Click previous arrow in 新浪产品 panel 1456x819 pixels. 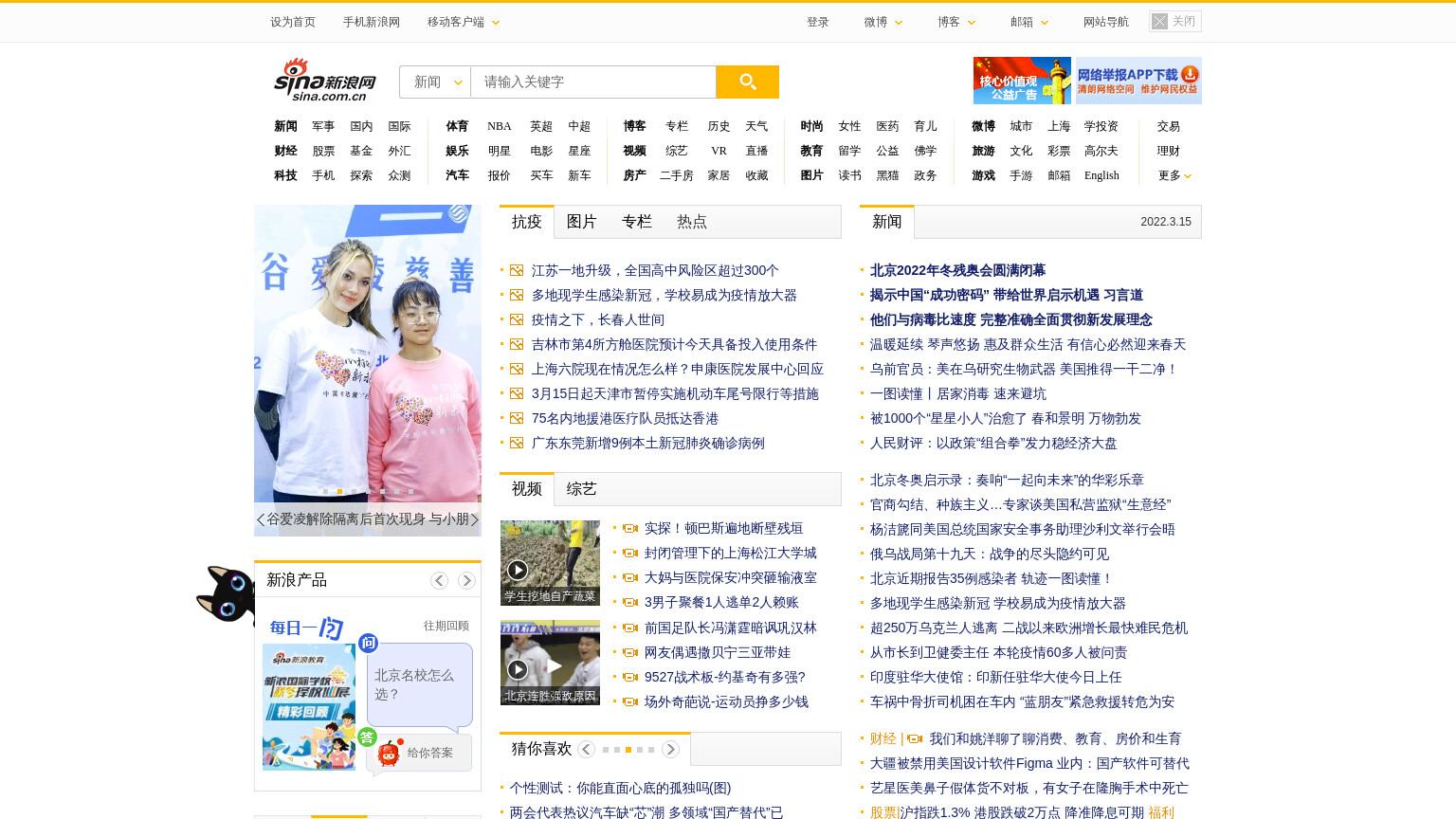click(x=439, y=580)
